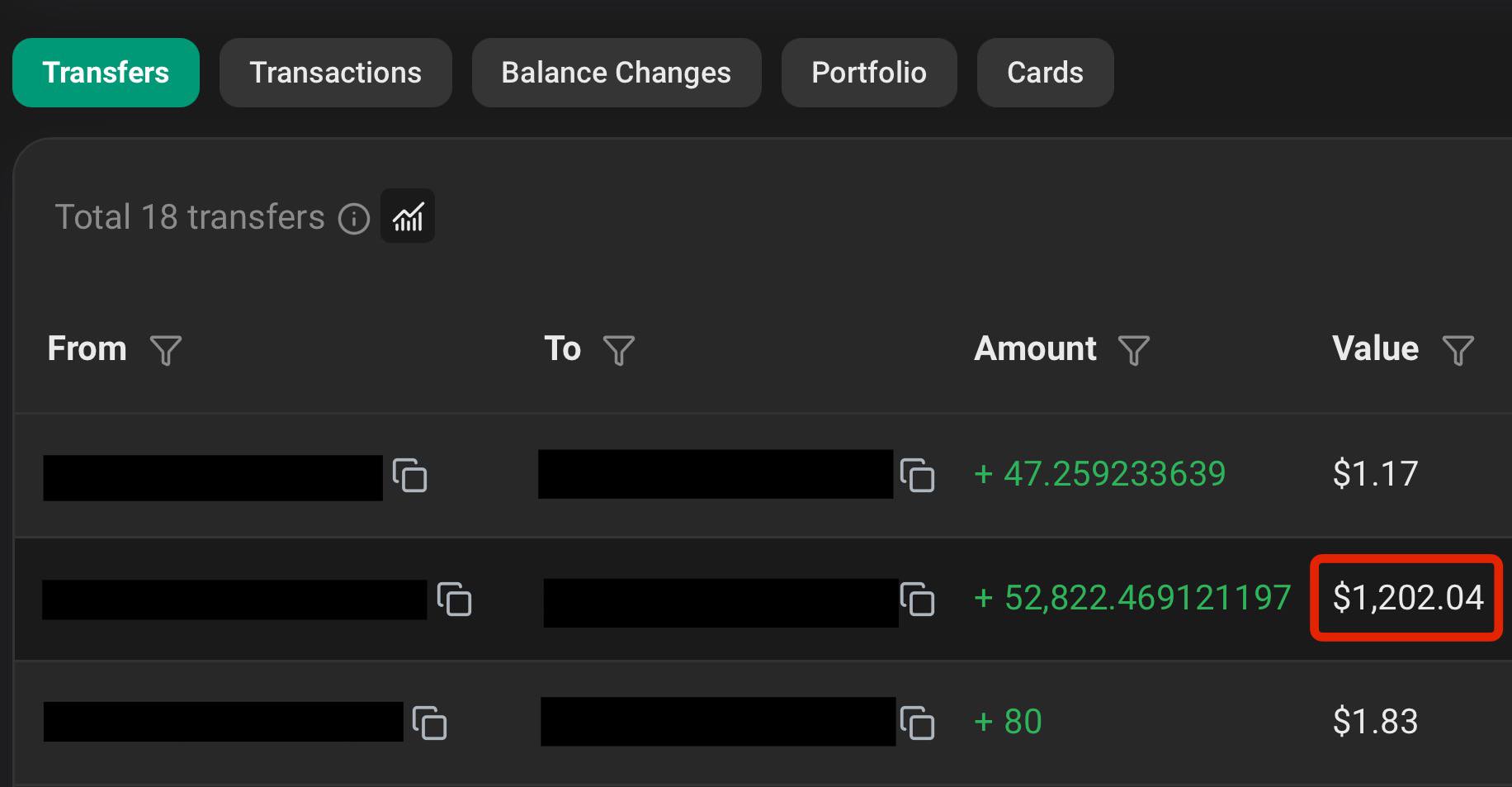Image resolution: width=1512 pixels, height=787 pixels.
Task: Copy the From address in the +80 row
Action: coord(429,723)
